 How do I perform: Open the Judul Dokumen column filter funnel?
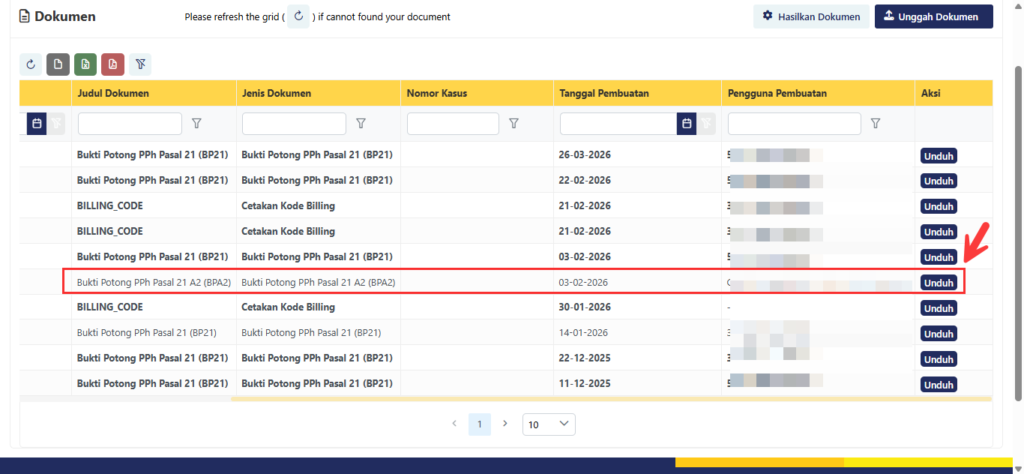197,123
